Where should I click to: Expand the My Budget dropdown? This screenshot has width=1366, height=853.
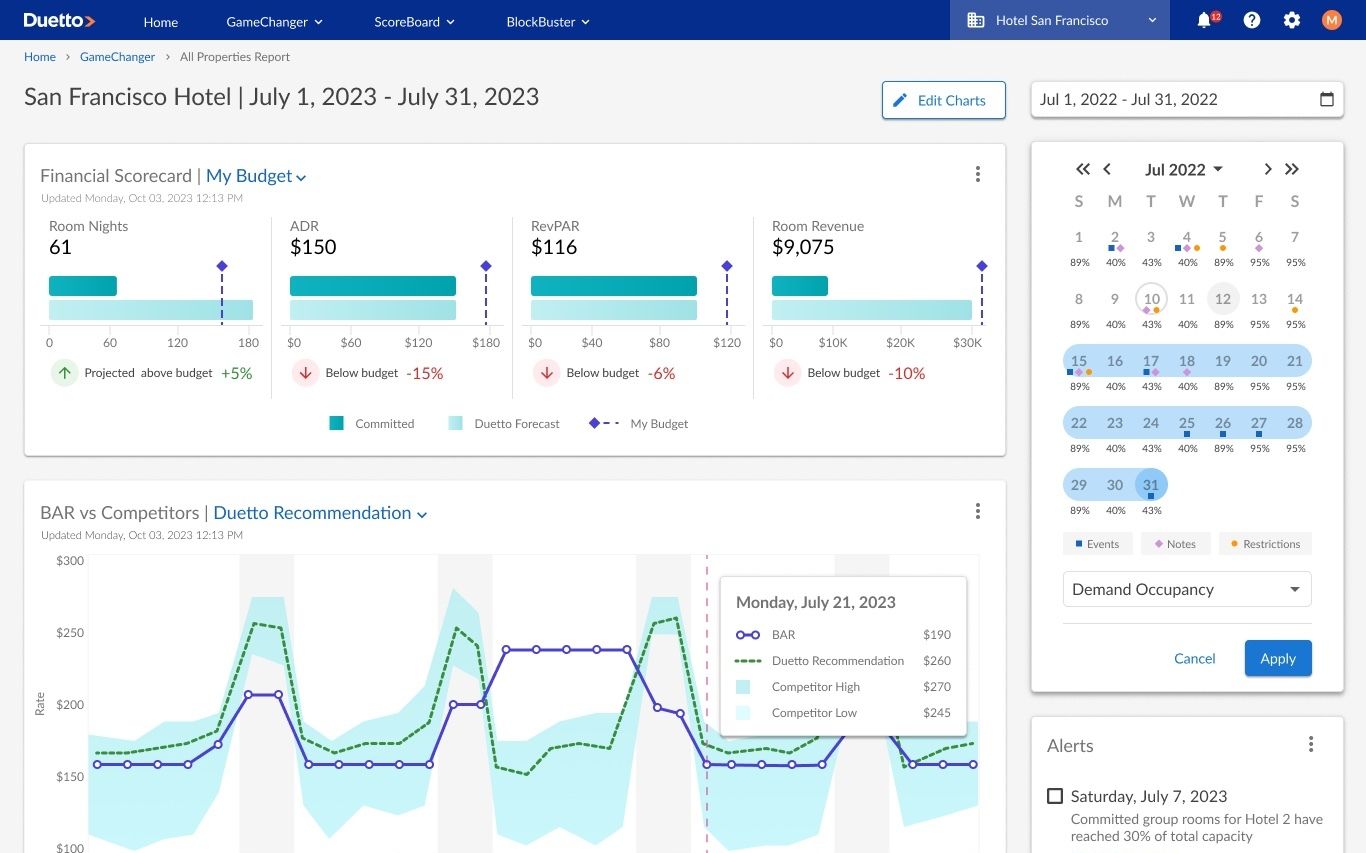tap(256, 176)
